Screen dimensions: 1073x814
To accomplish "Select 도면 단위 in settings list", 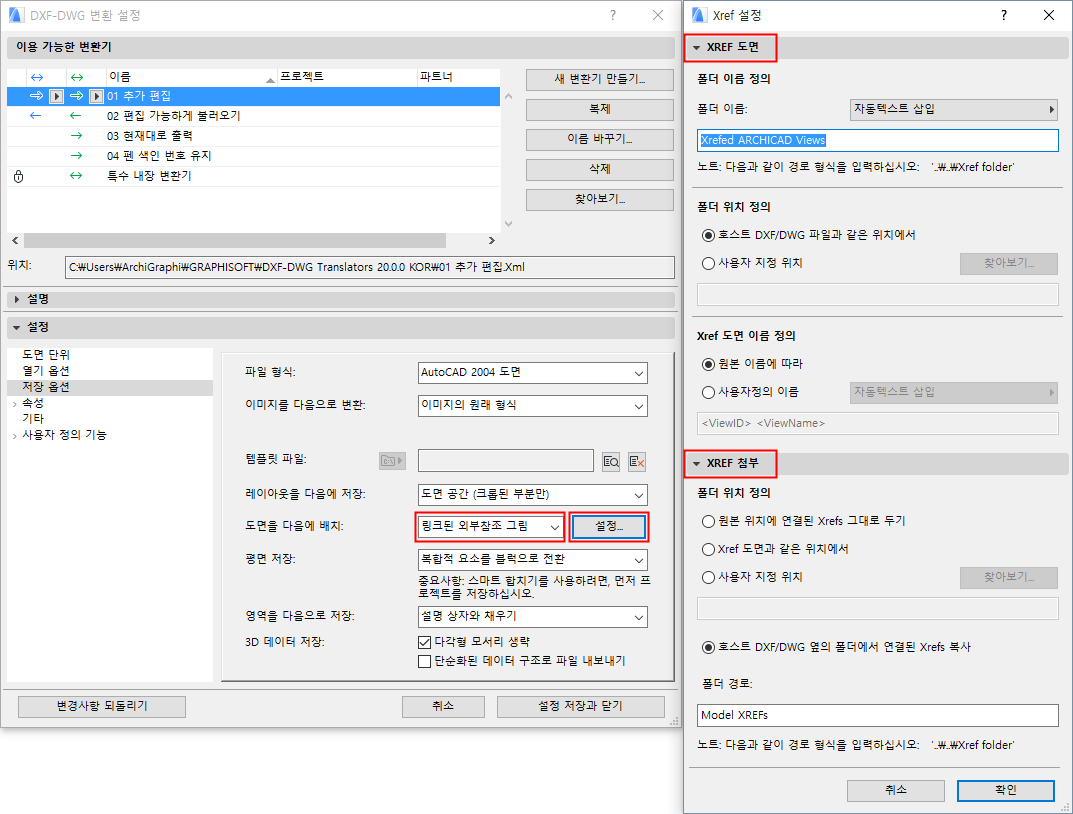I will pos(46,355).
